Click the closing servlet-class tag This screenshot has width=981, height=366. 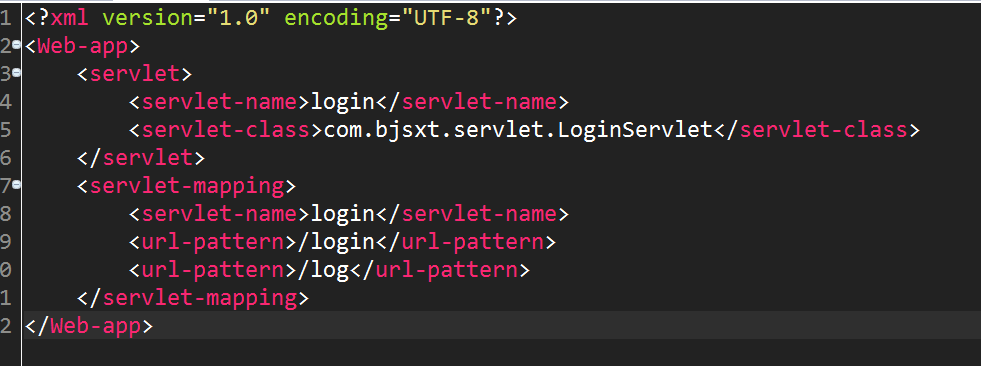817,130
